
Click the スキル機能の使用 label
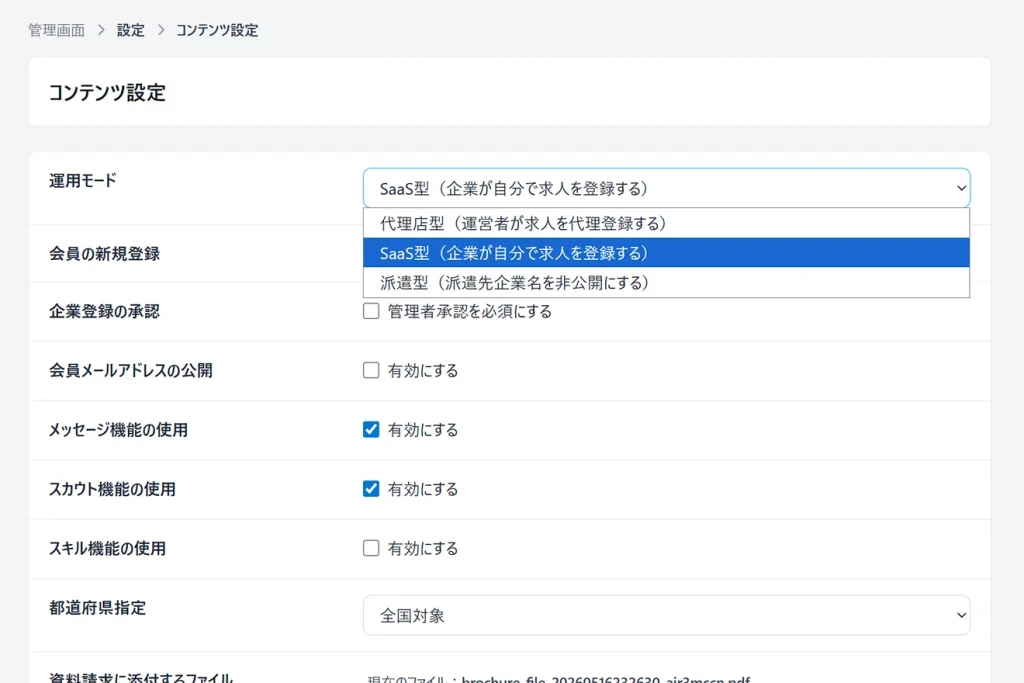(x=107, y=548)
